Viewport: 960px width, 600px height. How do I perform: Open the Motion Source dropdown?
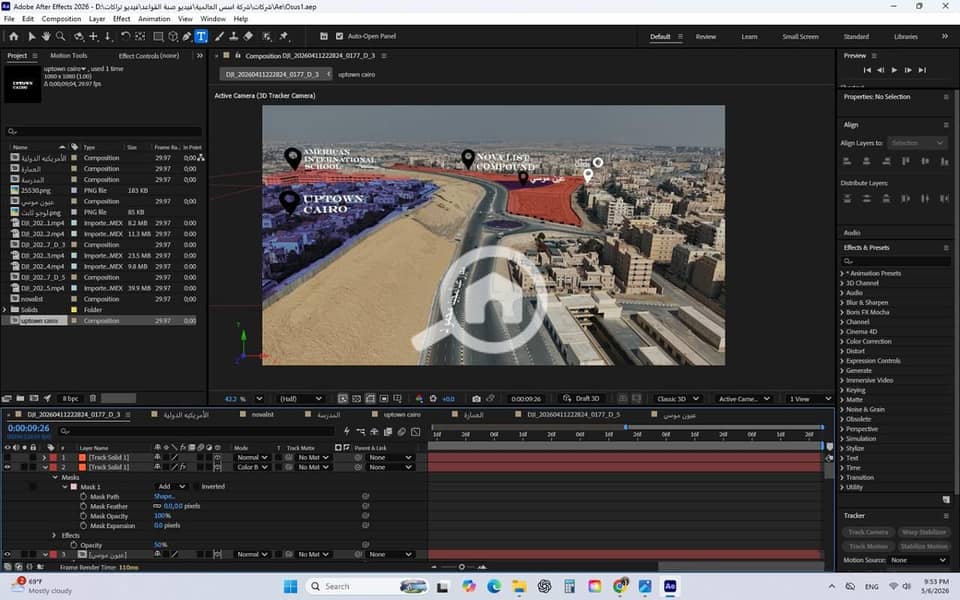918,560
